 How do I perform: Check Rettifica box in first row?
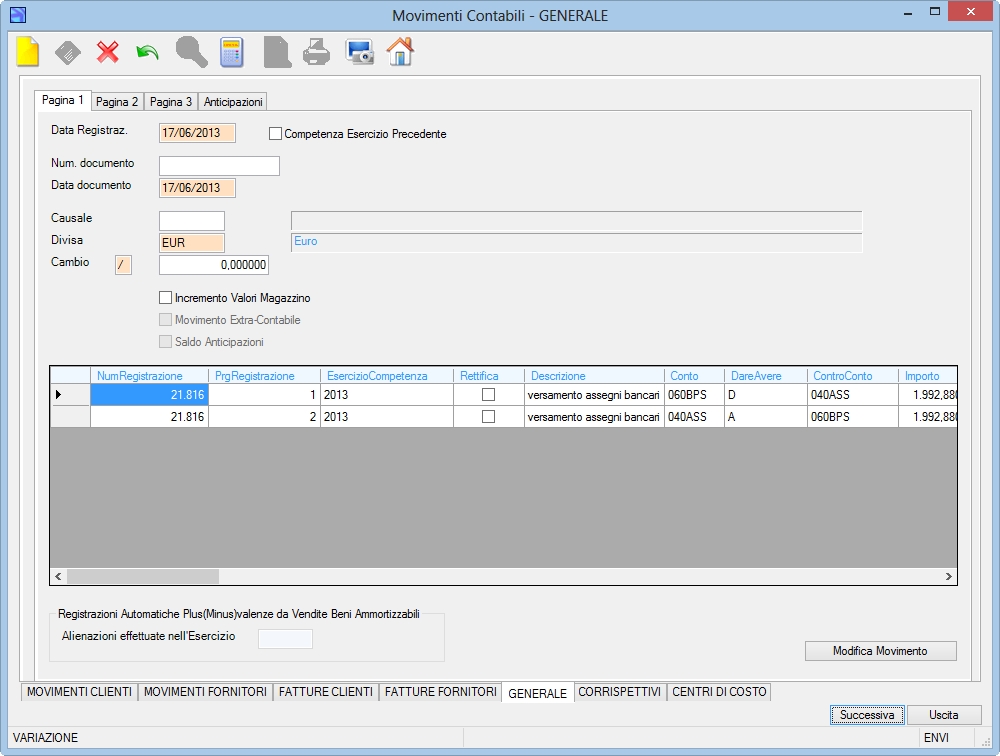coord(489,395)
